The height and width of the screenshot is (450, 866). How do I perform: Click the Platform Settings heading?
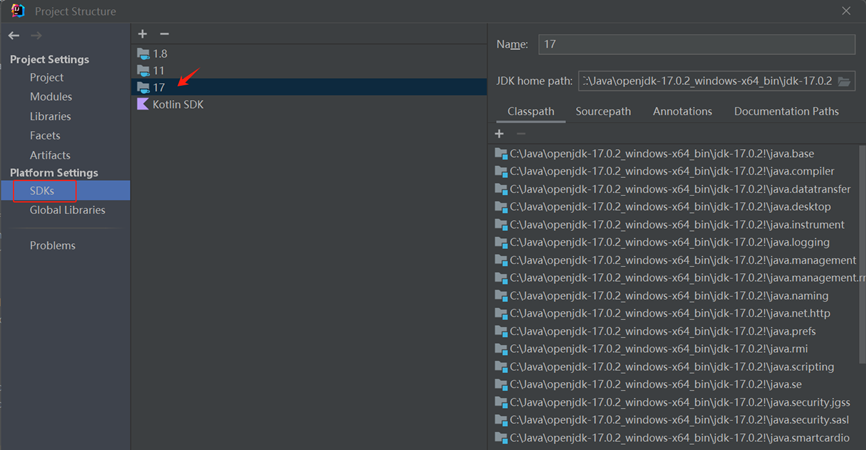(x=54, y=173)
